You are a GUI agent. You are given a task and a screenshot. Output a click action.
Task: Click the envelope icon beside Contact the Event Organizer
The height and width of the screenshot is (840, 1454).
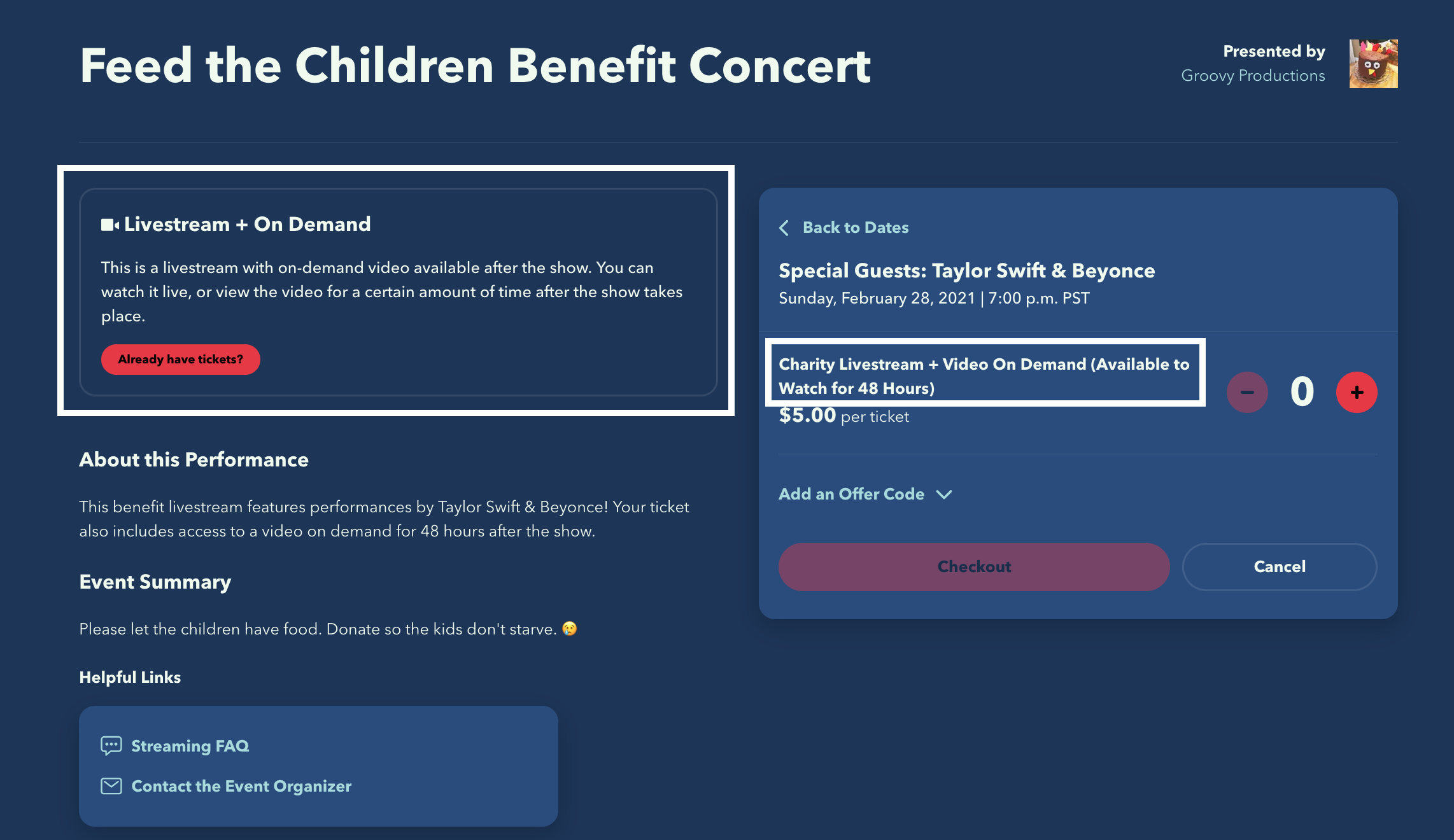(111, 786)
